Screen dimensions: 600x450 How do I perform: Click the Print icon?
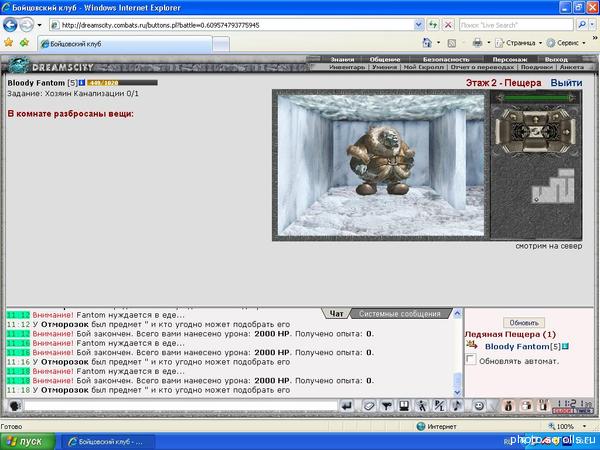click(x=477, y=42)
